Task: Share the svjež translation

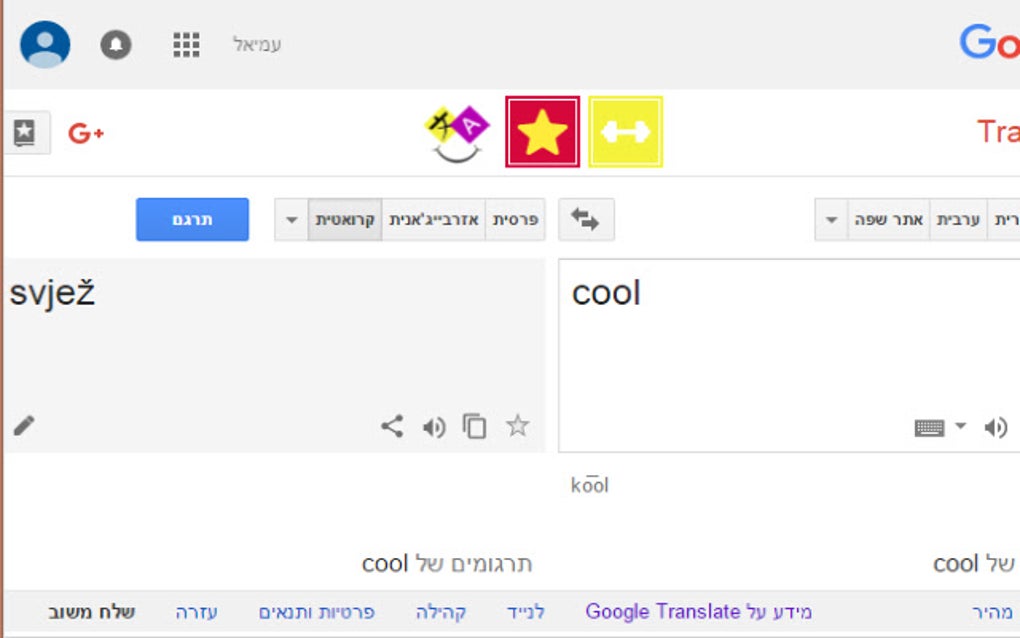Action: pyautogui.click(x=392, y=427)
